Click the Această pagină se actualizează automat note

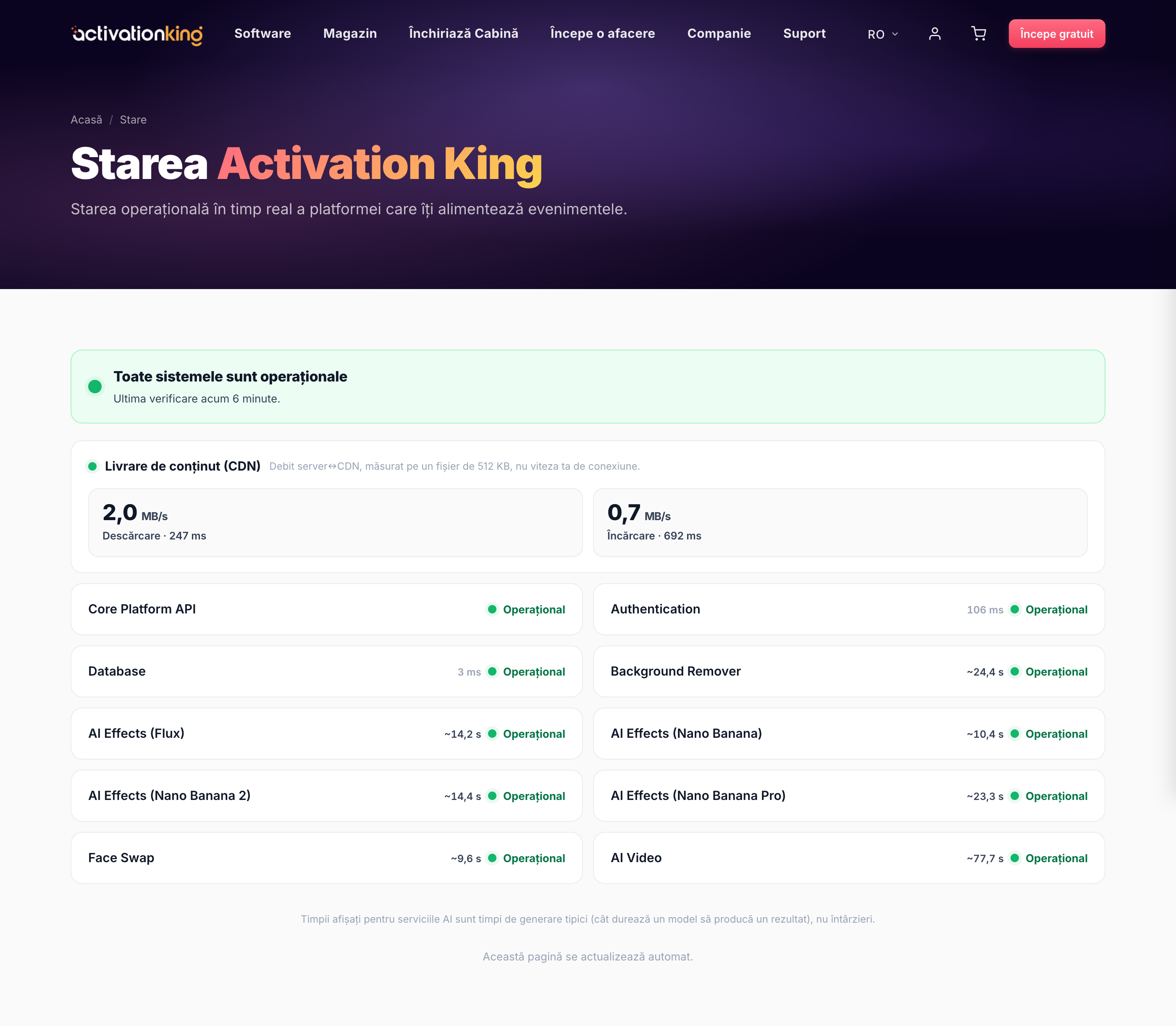(x=588, y=957)
